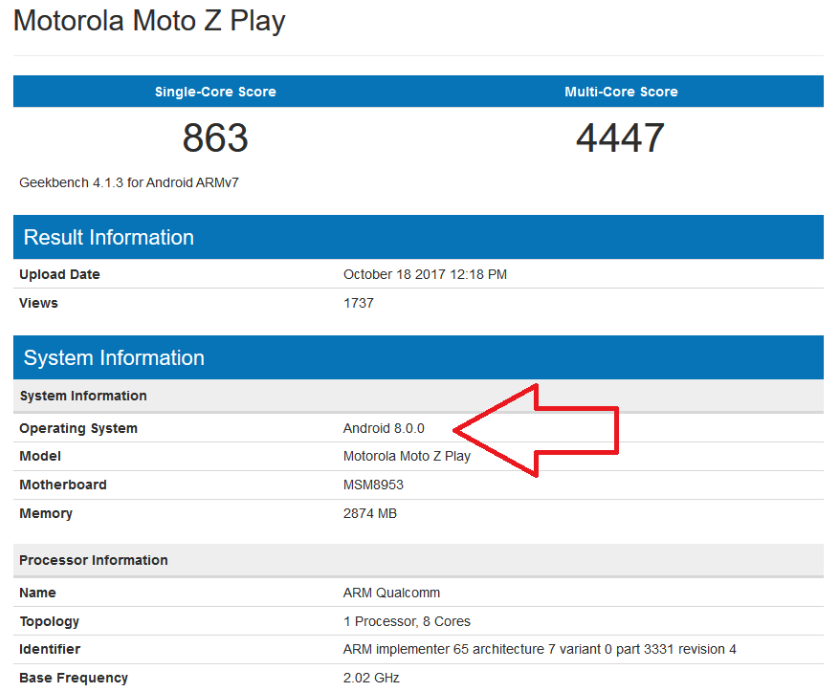Viewport: 833px width, 689px height.
Task: Click the Result Information section header
Action: [419, 237]
